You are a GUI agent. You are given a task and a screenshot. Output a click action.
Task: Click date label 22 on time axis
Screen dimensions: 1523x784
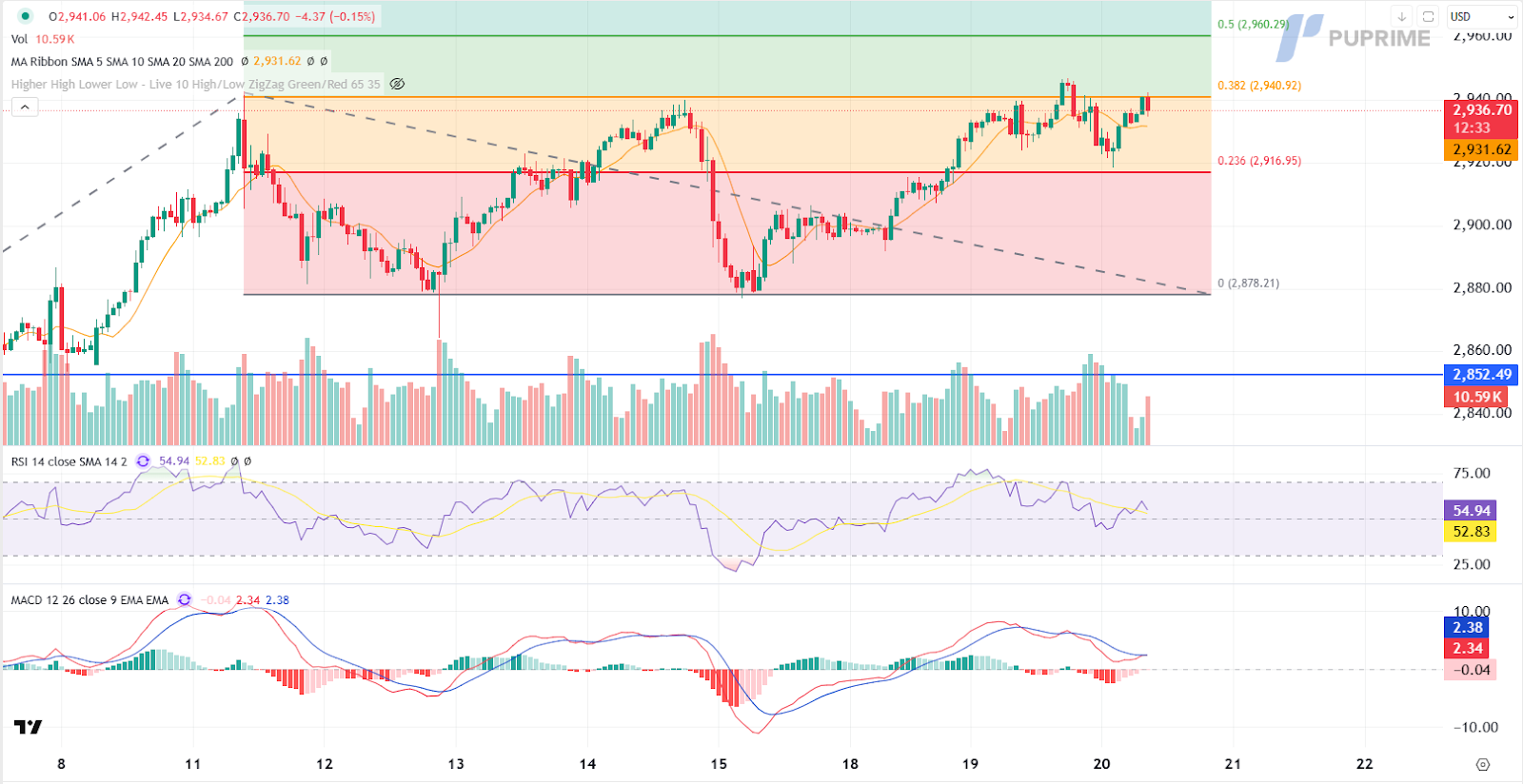[1364, 764]
